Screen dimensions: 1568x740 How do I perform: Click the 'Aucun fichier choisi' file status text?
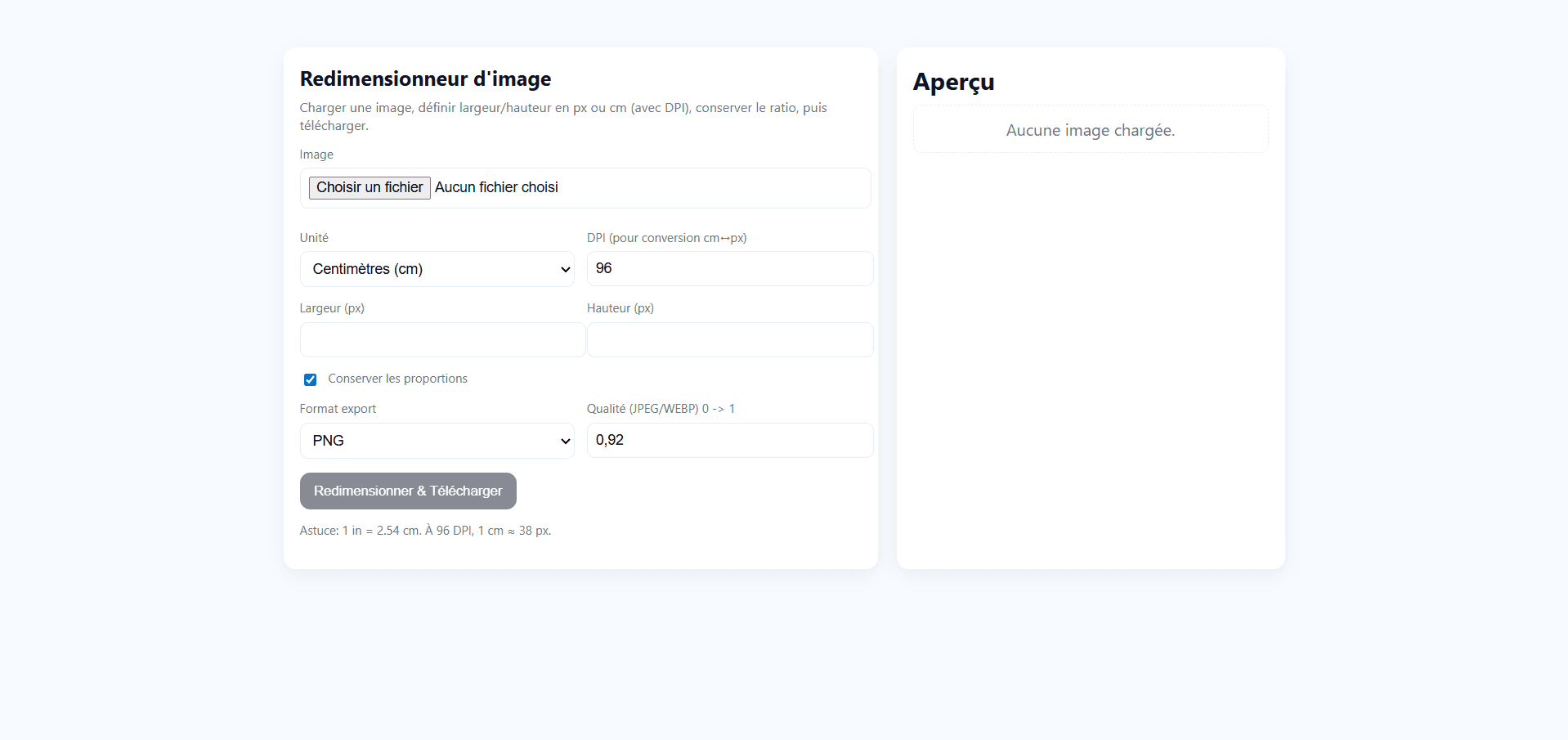point(496,187)
